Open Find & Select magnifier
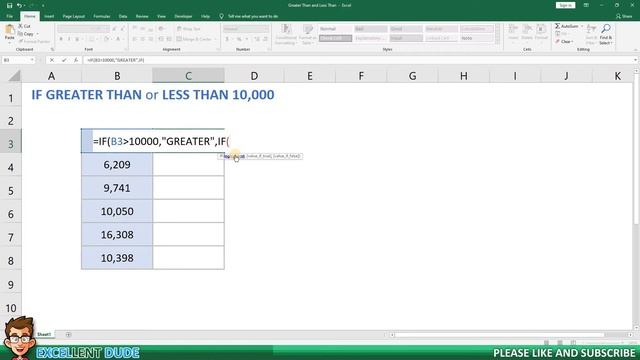The width and height of the screenshot is (640, 360). (606, 29)
